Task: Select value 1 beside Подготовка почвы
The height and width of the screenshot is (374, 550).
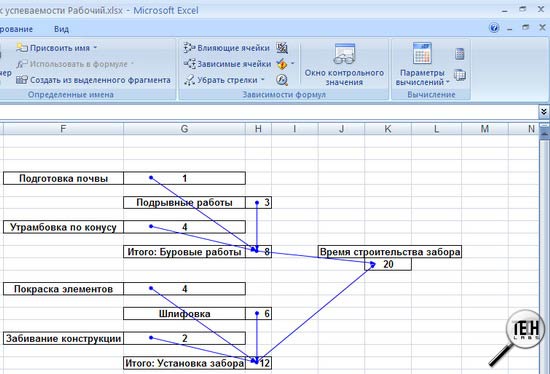Action: pyautogui.click(x=185, y=178)
